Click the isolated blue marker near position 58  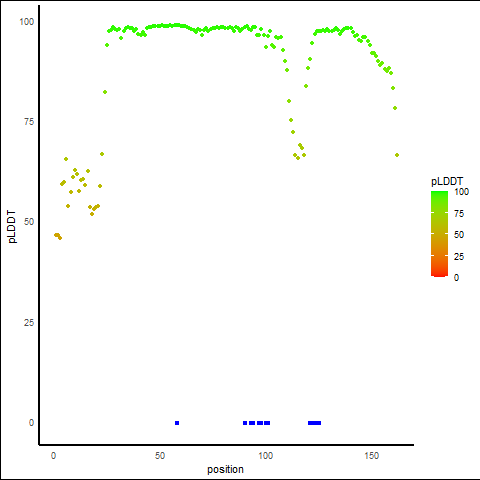point(177,423)
